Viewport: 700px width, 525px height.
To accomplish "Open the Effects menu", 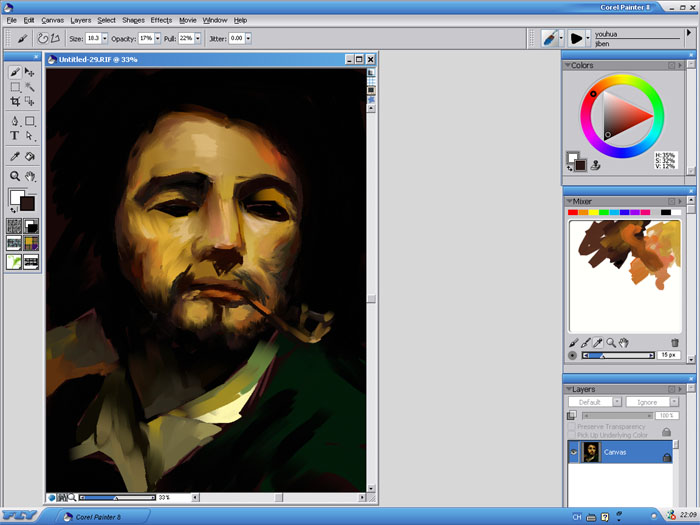I will click(x=161, y=20).
